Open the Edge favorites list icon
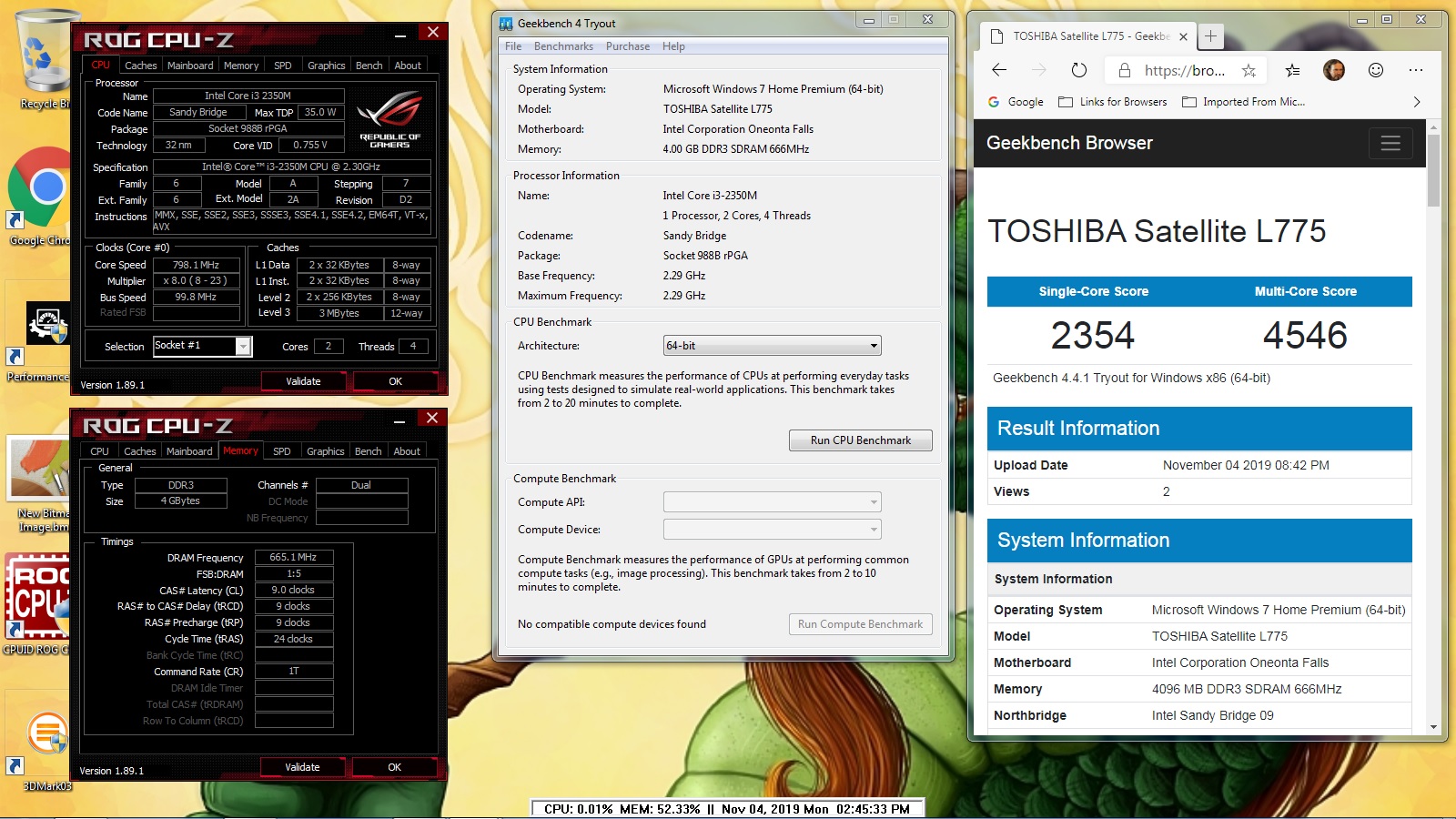 pos(1292,70)
